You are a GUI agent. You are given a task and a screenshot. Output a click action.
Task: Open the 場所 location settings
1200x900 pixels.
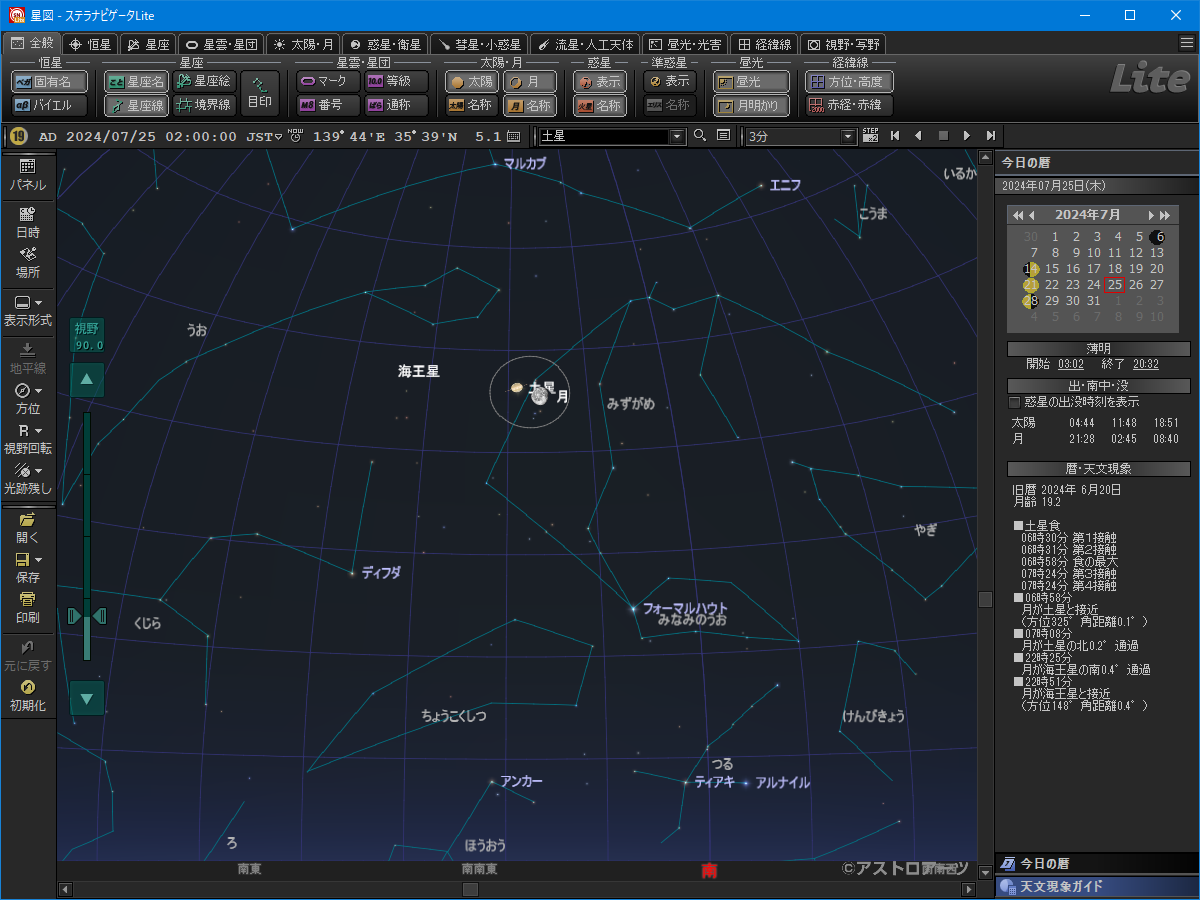(28, 262)
